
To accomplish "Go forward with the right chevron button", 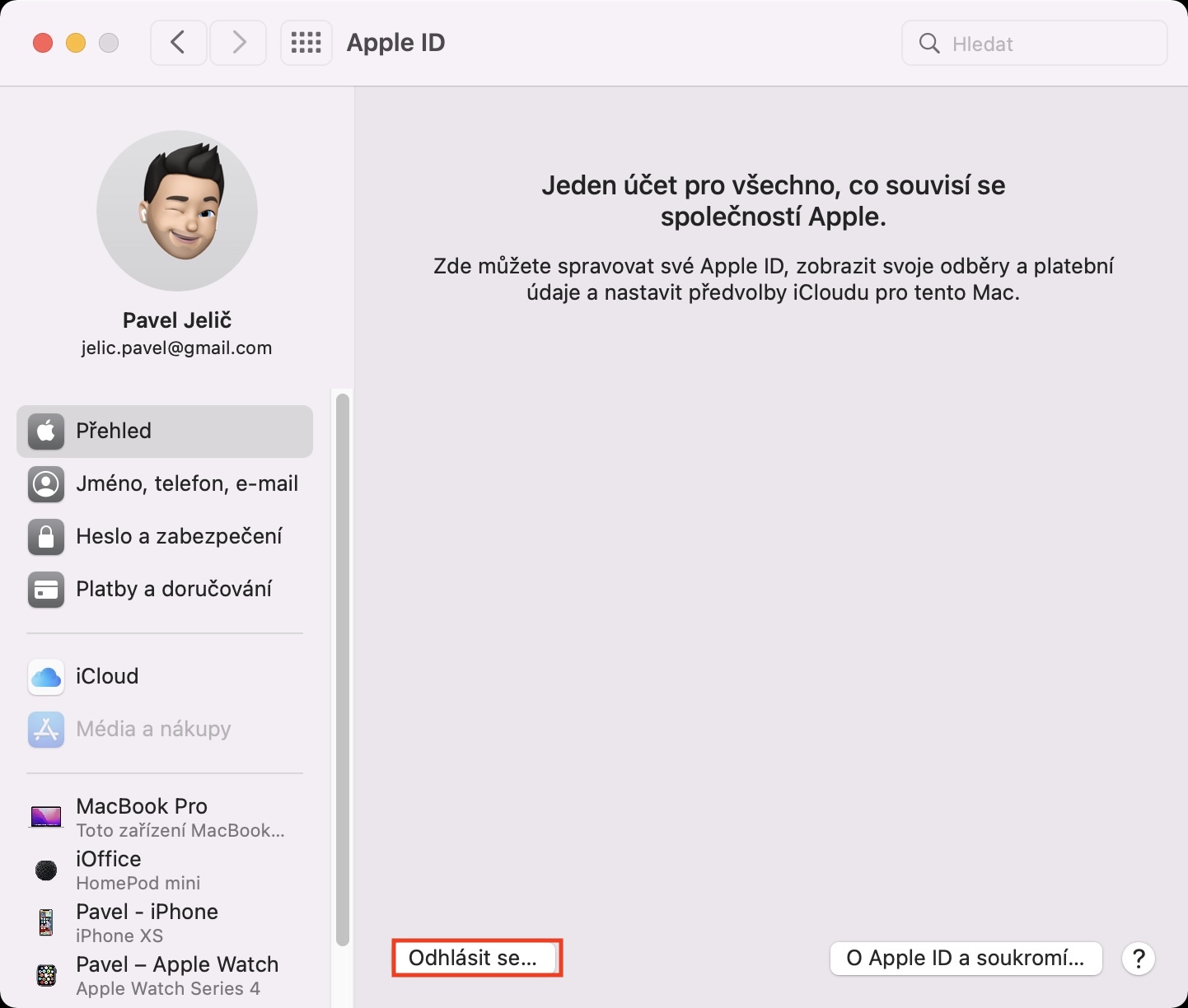I will click(x=239, y=43).
